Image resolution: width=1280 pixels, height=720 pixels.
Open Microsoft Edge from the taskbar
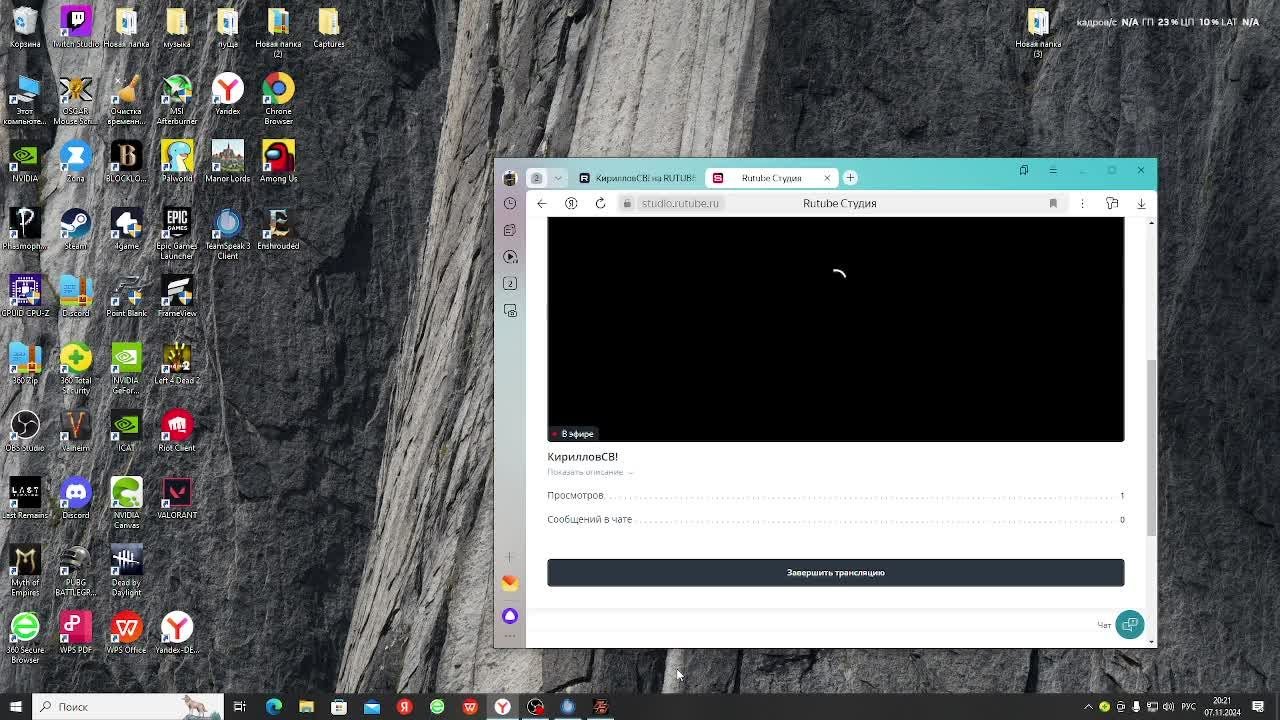tap(273, 707)
